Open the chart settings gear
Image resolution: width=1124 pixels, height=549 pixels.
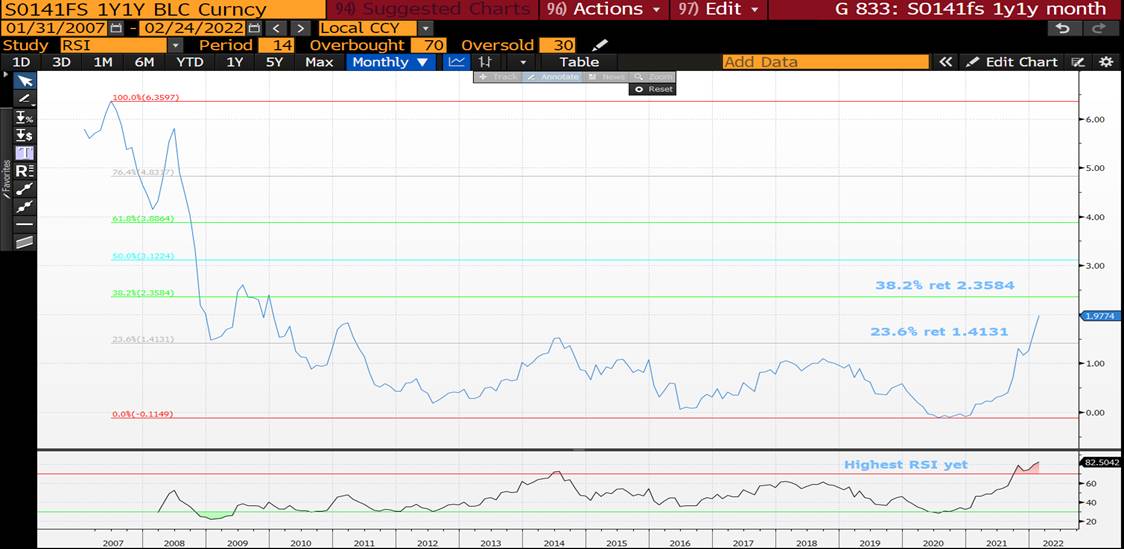pyautogui.click(x=1106, y=62)
